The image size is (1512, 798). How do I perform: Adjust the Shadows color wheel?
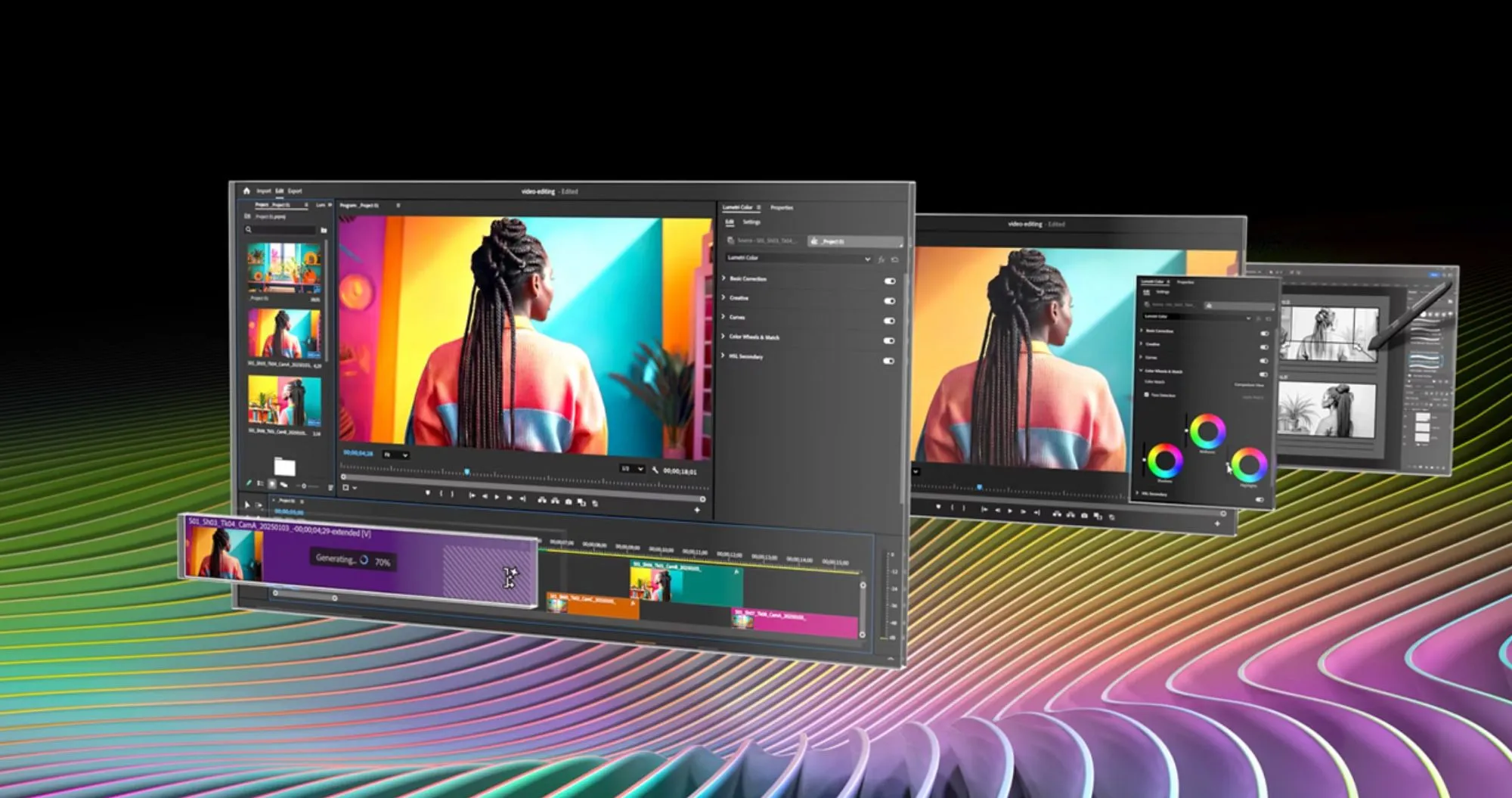coord(1165,460)
